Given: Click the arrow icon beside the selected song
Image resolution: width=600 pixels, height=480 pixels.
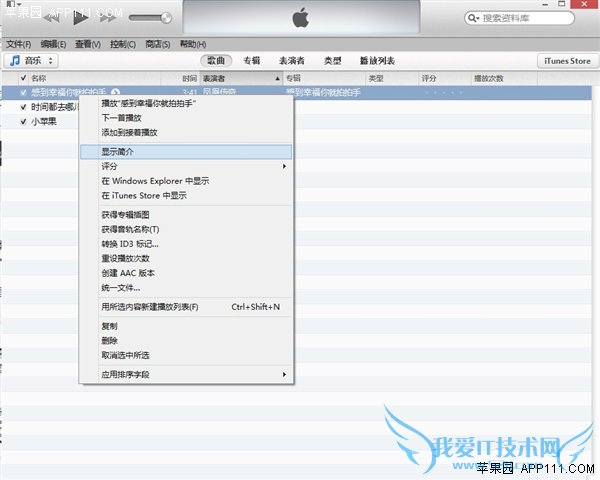Looking at the screenshot, I should (115, 92).
